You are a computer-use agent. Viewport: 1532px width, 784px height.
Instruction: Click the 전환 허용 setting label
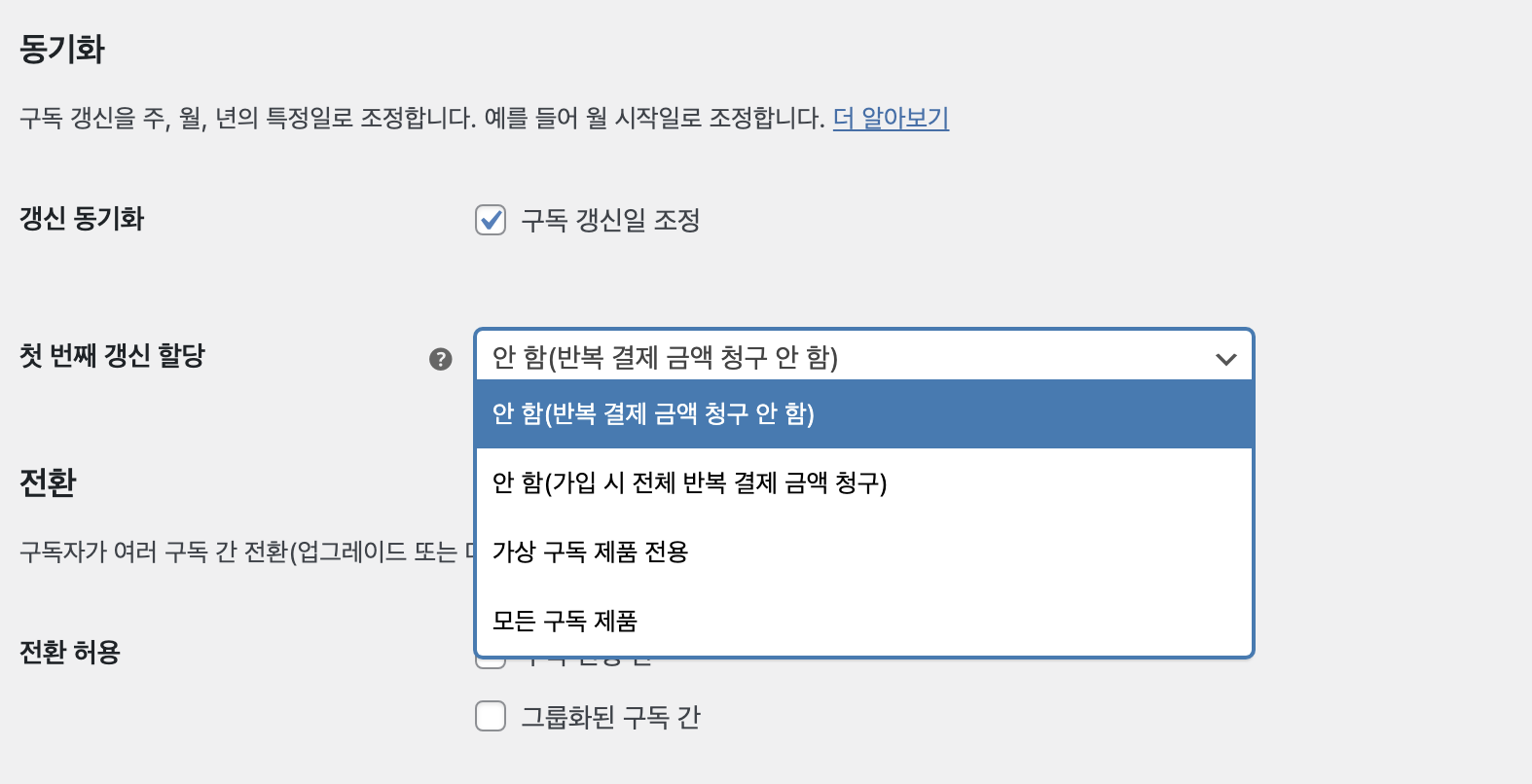pyautogui.click(x=70, y=652)
